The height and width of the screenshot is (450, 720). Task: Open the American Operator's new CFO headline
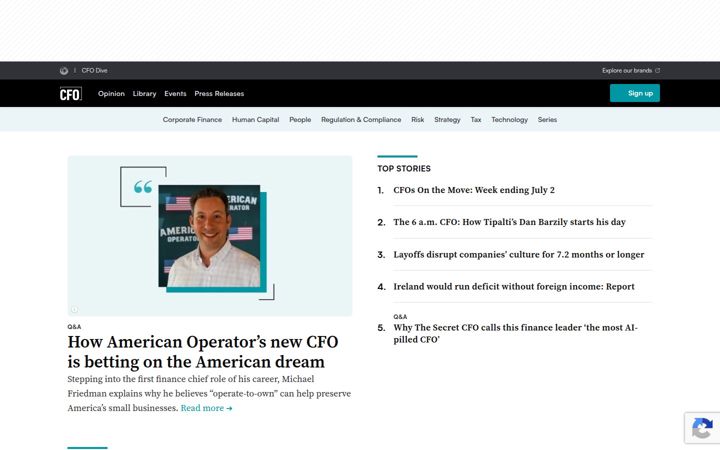click(203, 352)
